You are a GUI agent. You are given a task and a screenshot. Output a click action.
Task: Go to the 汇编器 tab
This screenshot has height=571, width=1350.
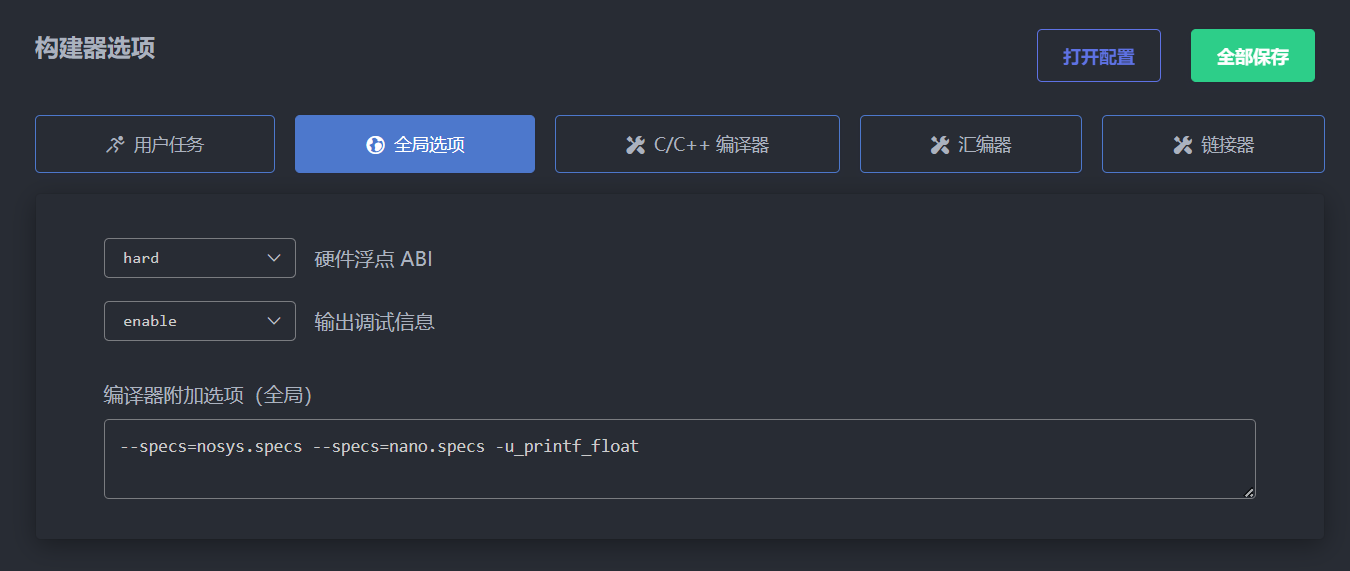click(x=970, y=144)
